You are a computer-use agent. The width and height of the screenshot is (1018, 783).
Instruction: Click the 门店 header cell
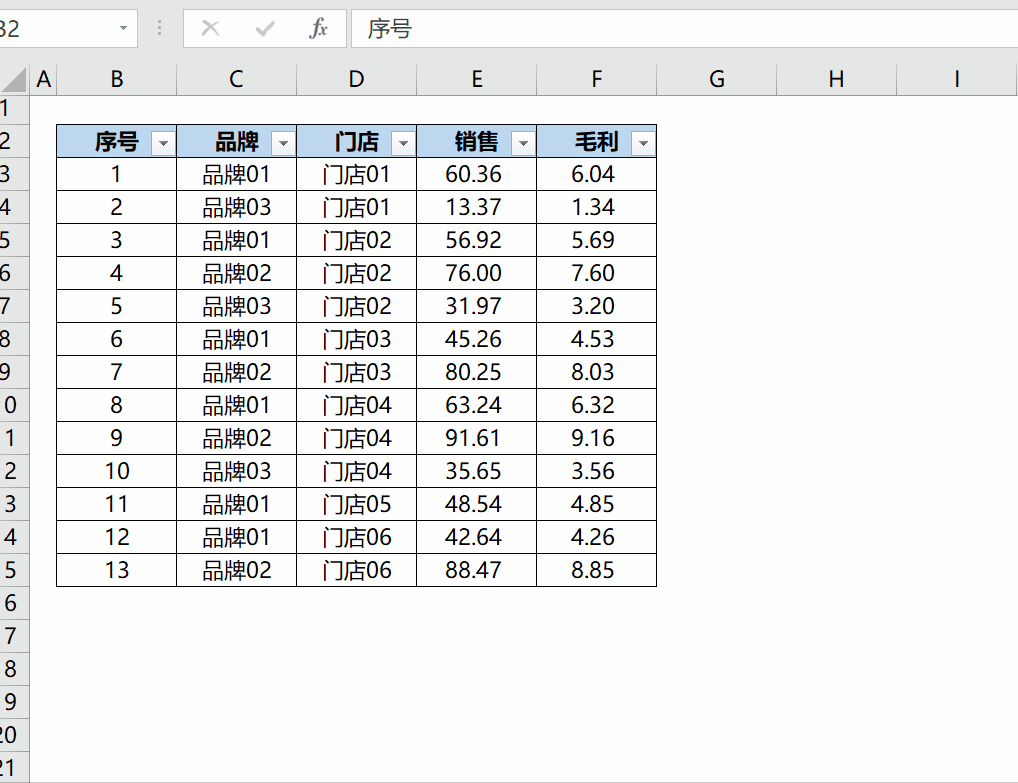pyautogui.click(x=356, y=141)
